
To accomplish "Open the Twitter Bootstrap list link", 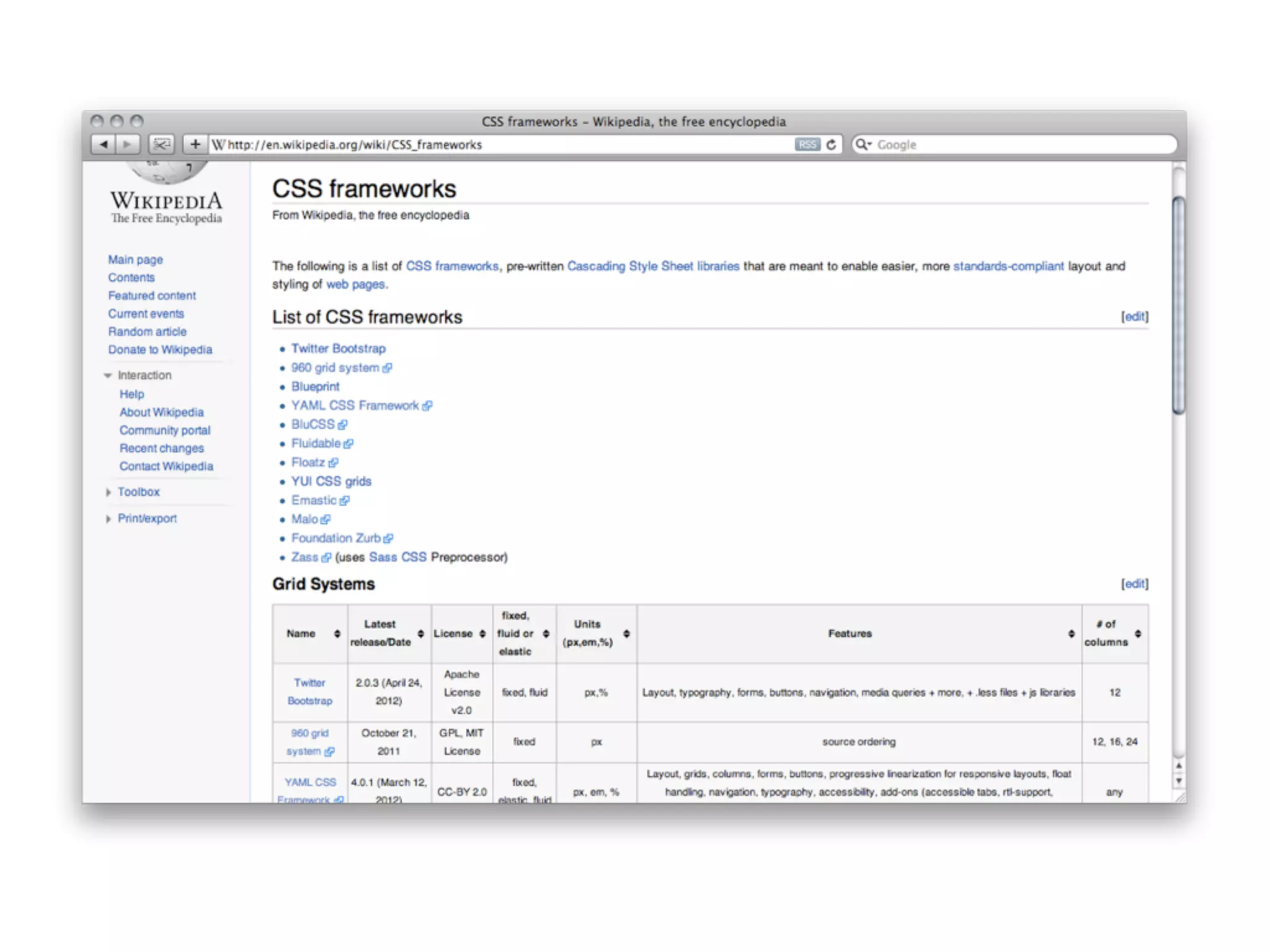I will tap(338, 348).
